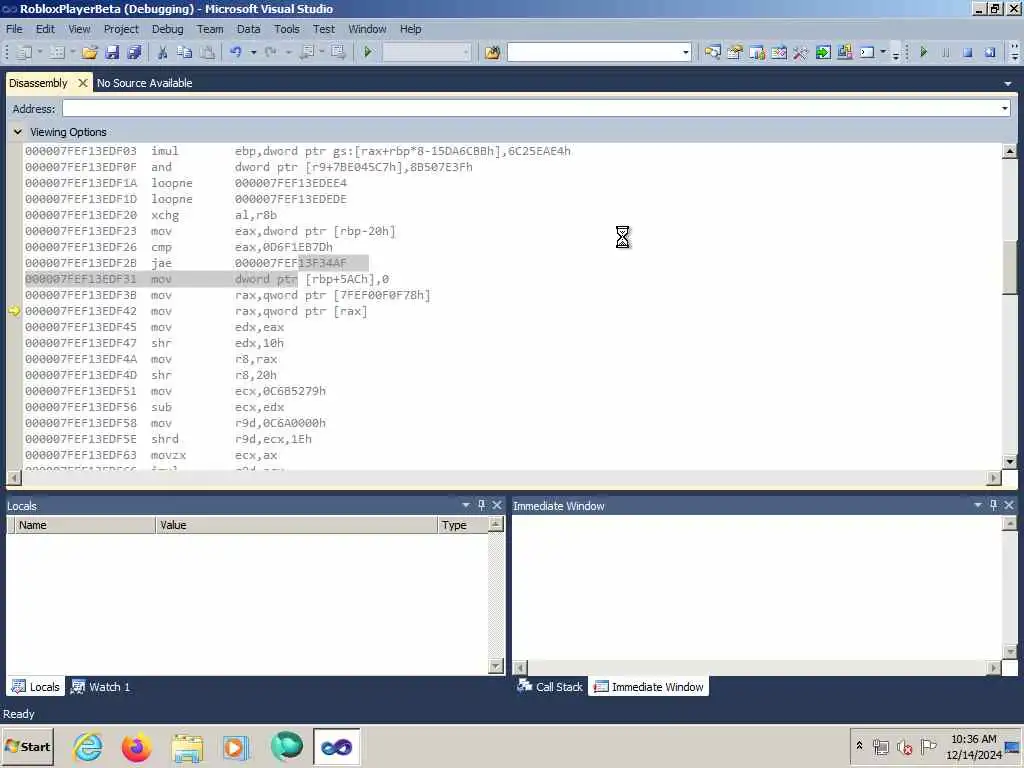Select the Locals tab
1024x768 pixels.
(36, 686)
